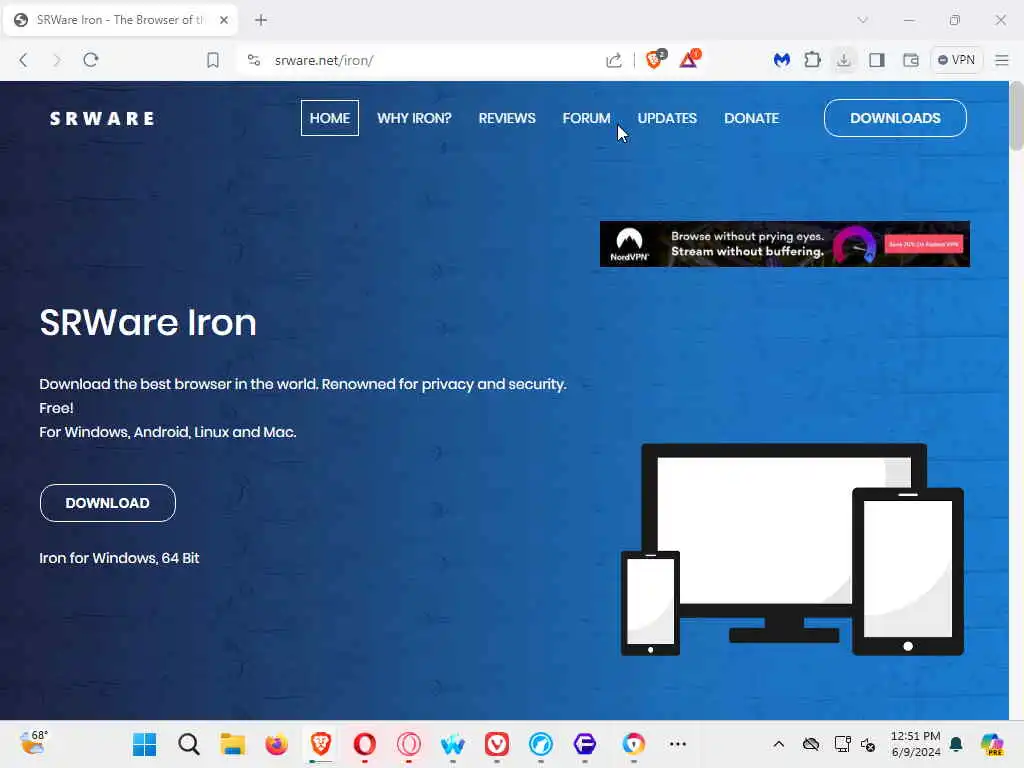Open the weather widget showing 68°

(33, 743)
